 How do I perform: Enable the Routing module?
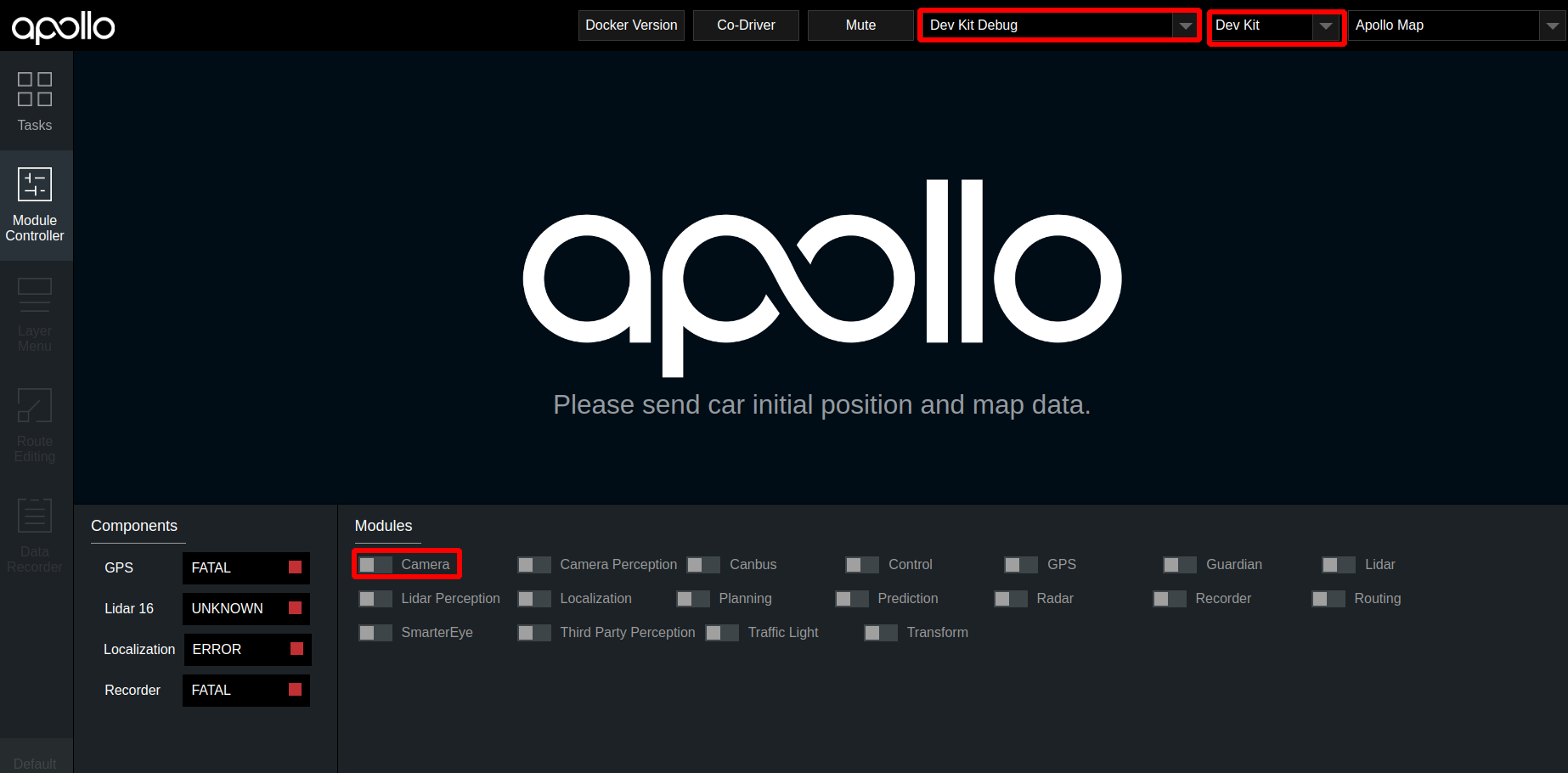pyautogui.click(x=1328, y=599)
